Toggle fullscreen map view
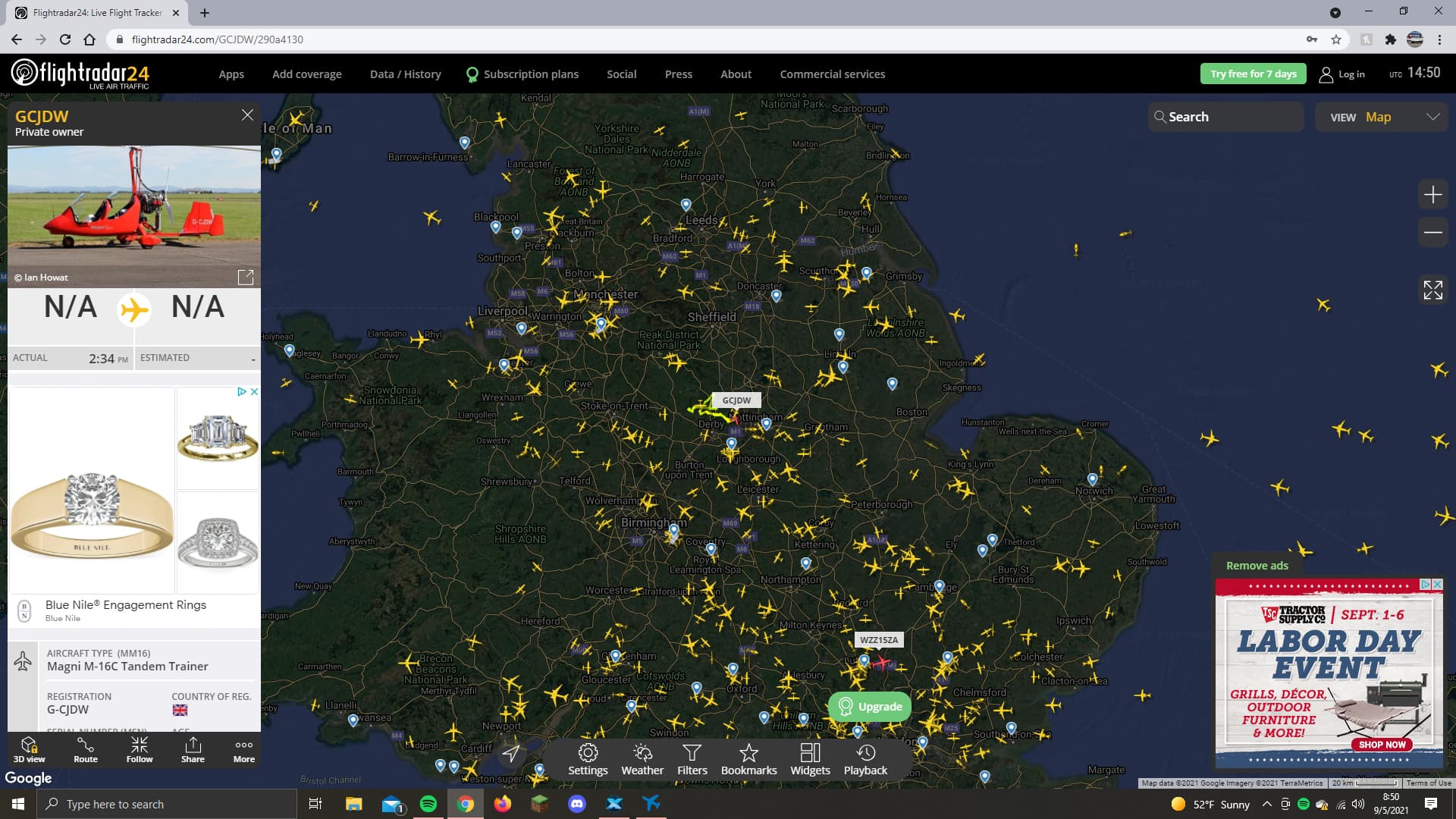Screen dimensions: 1456x819 (x=1432, y=290)
